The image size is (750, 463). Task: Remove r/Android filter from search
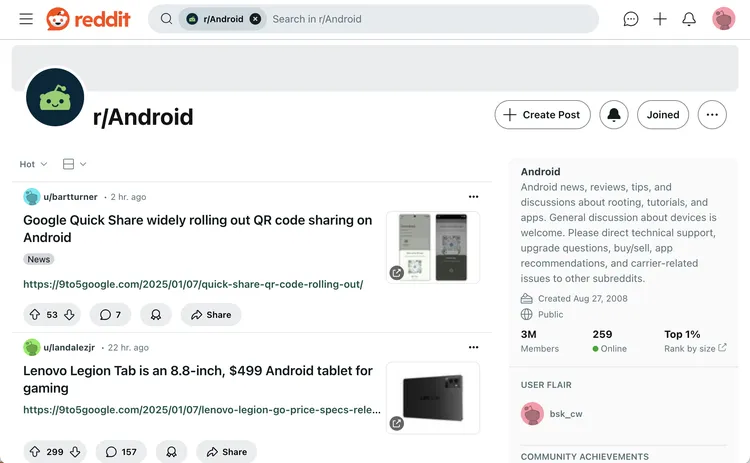[x=255, y=19]
